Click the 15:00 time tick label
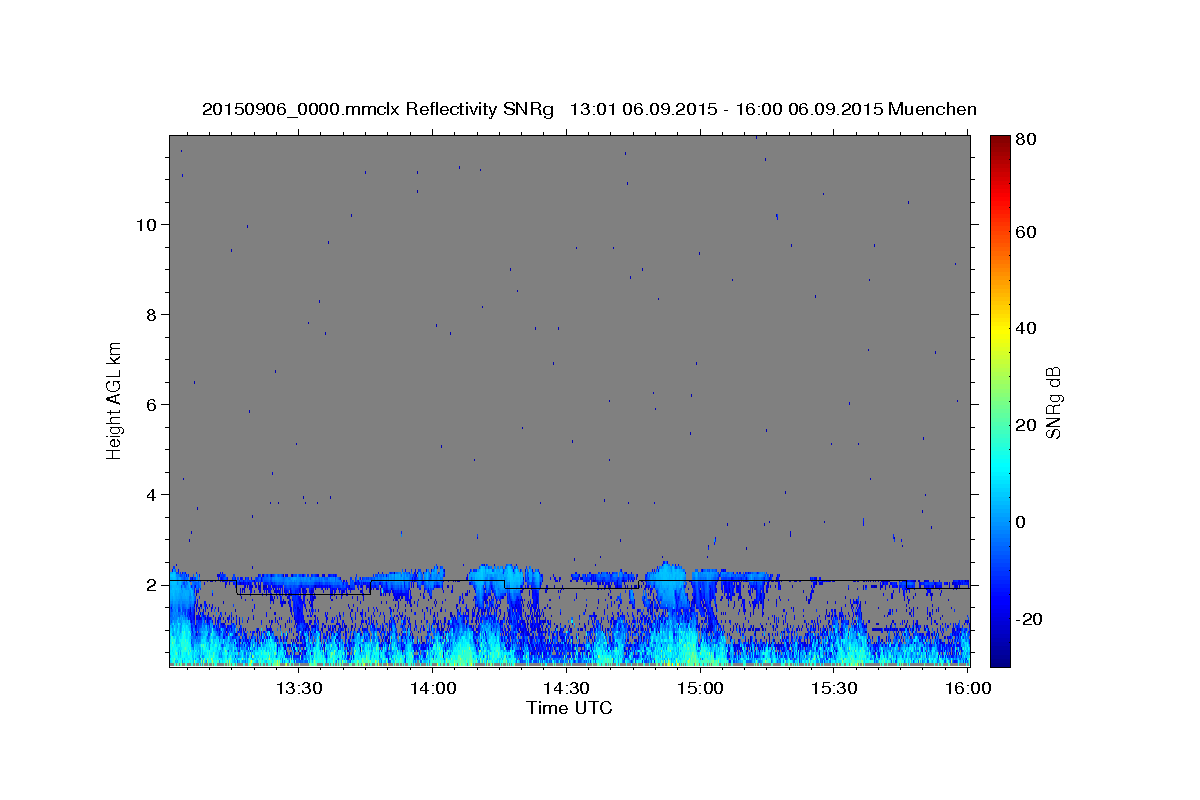The image size is (1200, 800). pos(701,689)
